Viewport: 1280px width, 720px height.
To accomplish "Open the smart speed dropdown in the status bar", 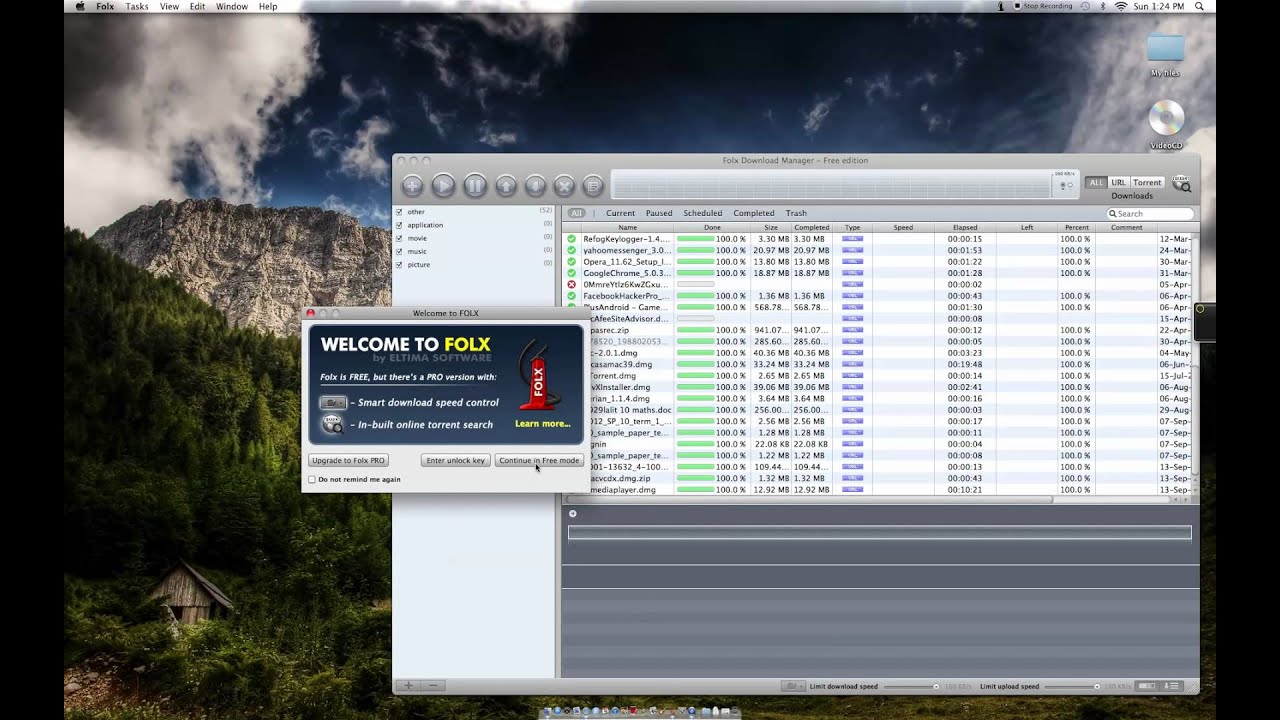I will pyautogui.click(x=793, y=686).
